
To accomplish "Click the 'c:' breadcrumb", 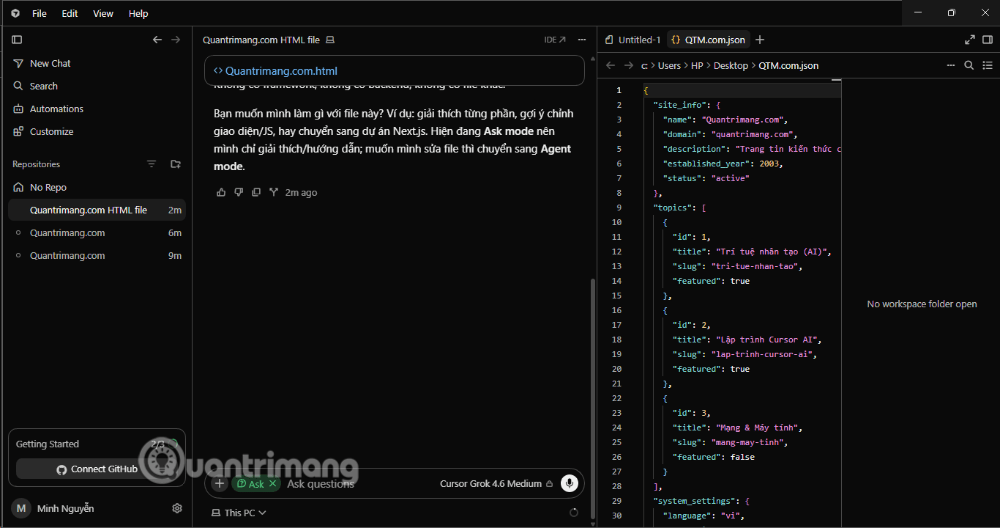I will 644,66.
